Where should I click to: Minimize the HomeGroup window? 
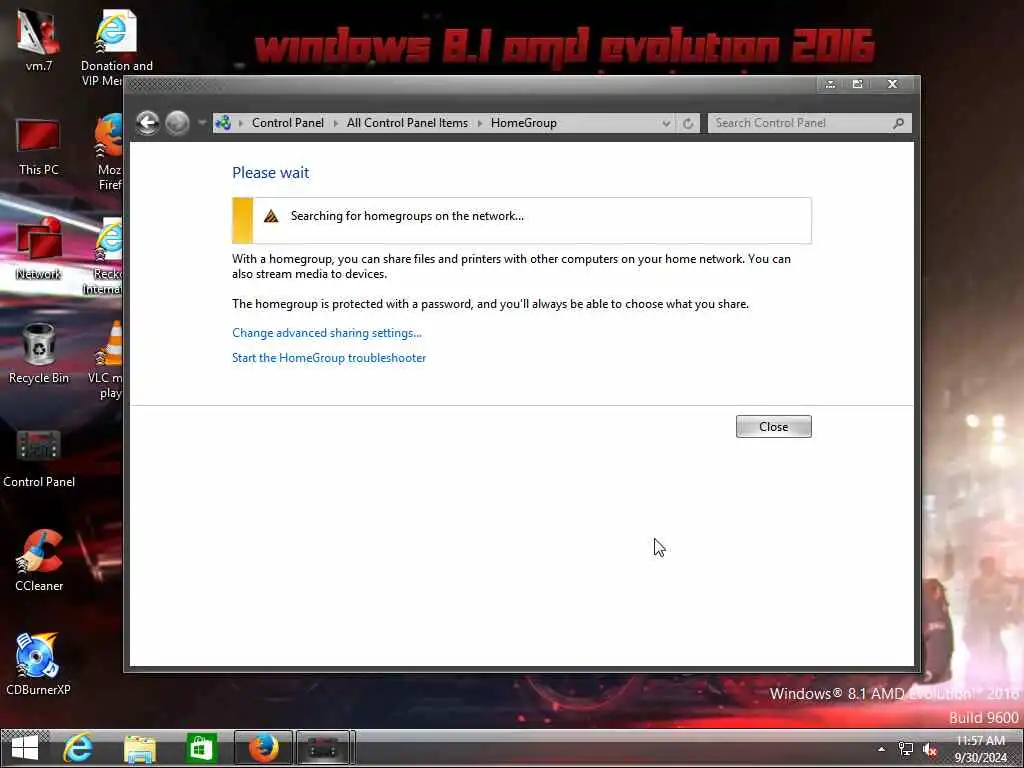pyautogui.click(x=830, y=84)
